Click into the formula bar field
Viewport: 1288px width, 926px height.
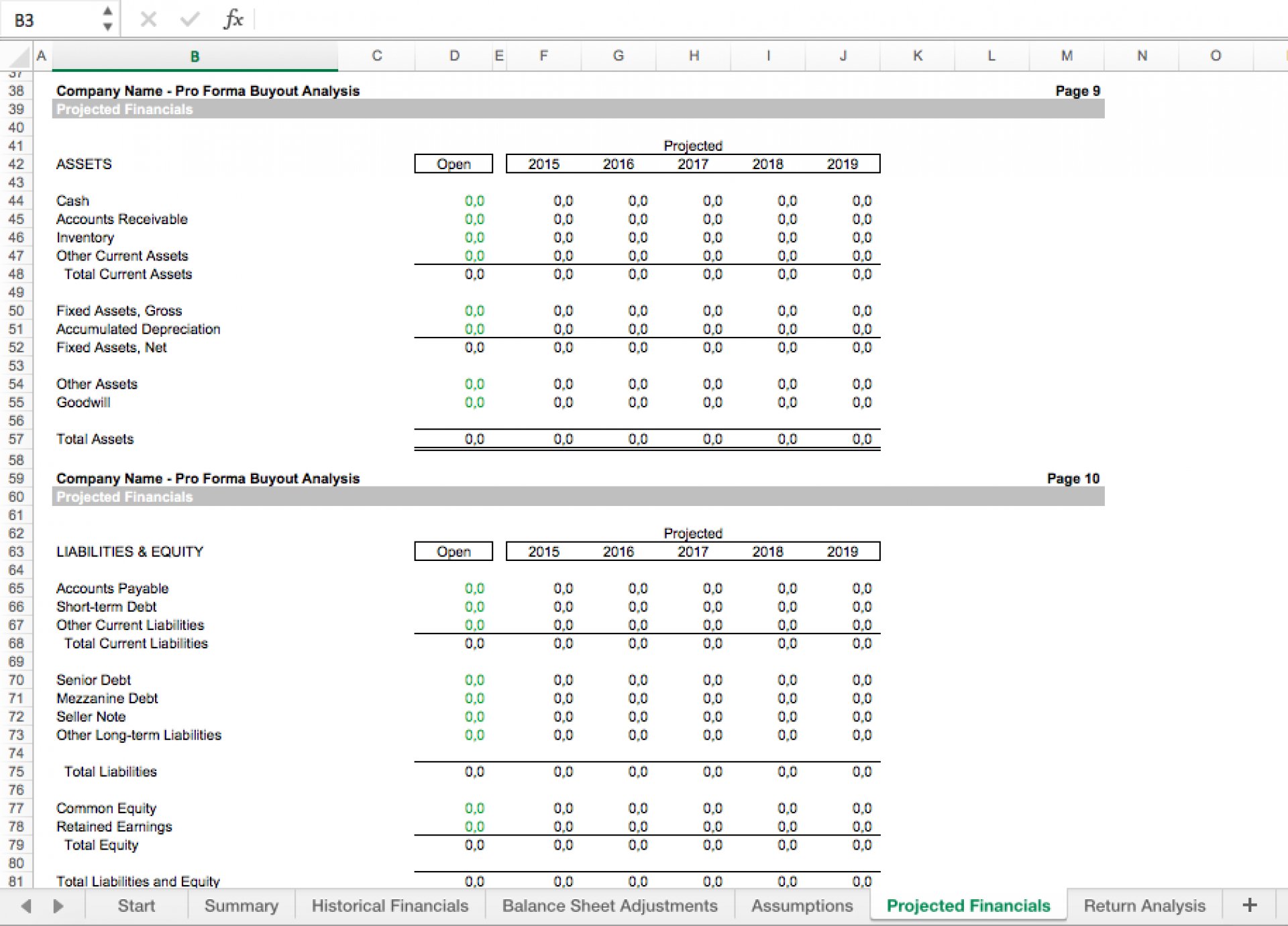770,19
